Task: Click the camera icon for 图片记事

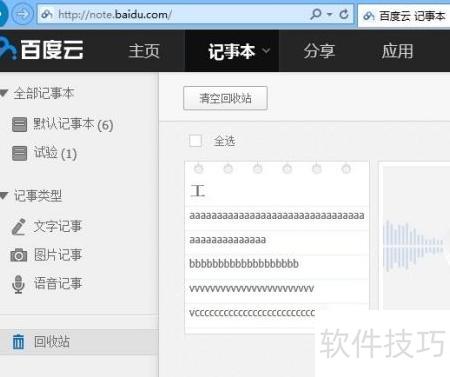Action: (19, 255)
